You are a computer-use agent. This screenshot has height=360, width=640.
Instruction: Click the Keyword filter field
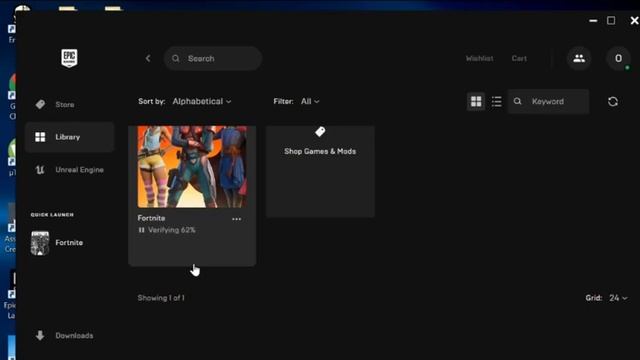tap(549, 101)
